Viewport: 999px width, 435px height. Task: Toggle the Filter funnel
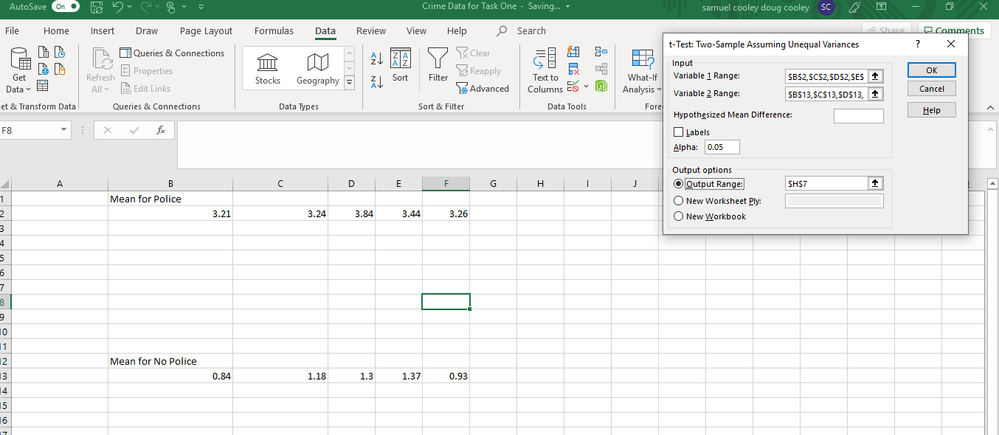pyautogui.click(x=438, y=65)
